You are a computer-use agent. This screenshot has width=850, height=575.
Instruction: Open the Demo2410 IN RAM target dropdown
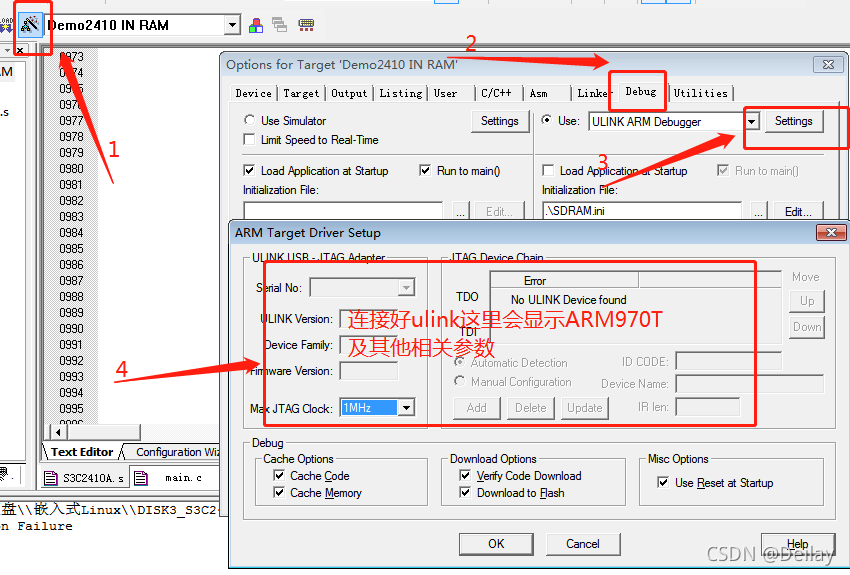tap(232, 25)
